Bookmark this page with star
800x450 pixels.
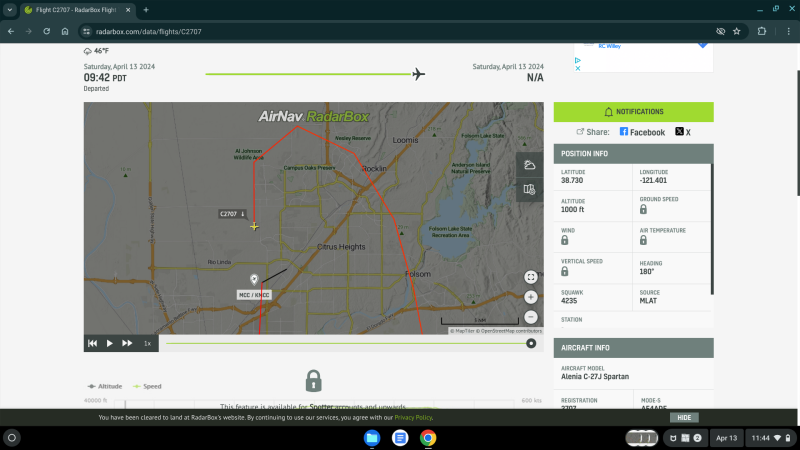(737, 31)
